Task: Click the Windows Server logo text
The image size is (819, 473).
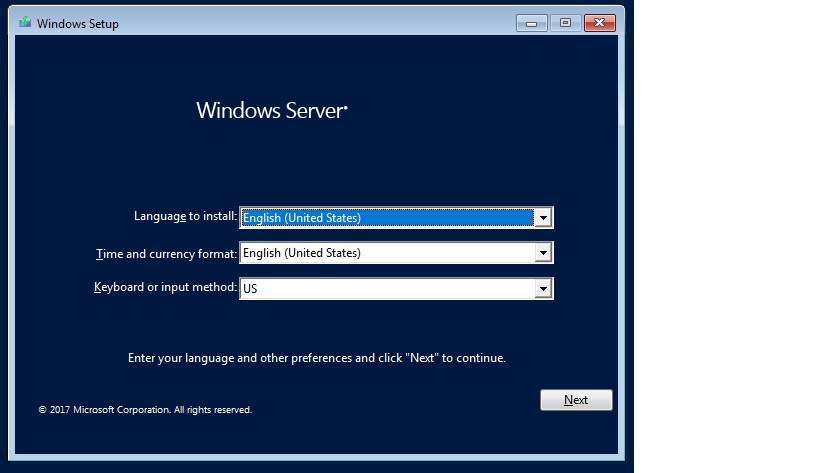Action: (272, 111)
